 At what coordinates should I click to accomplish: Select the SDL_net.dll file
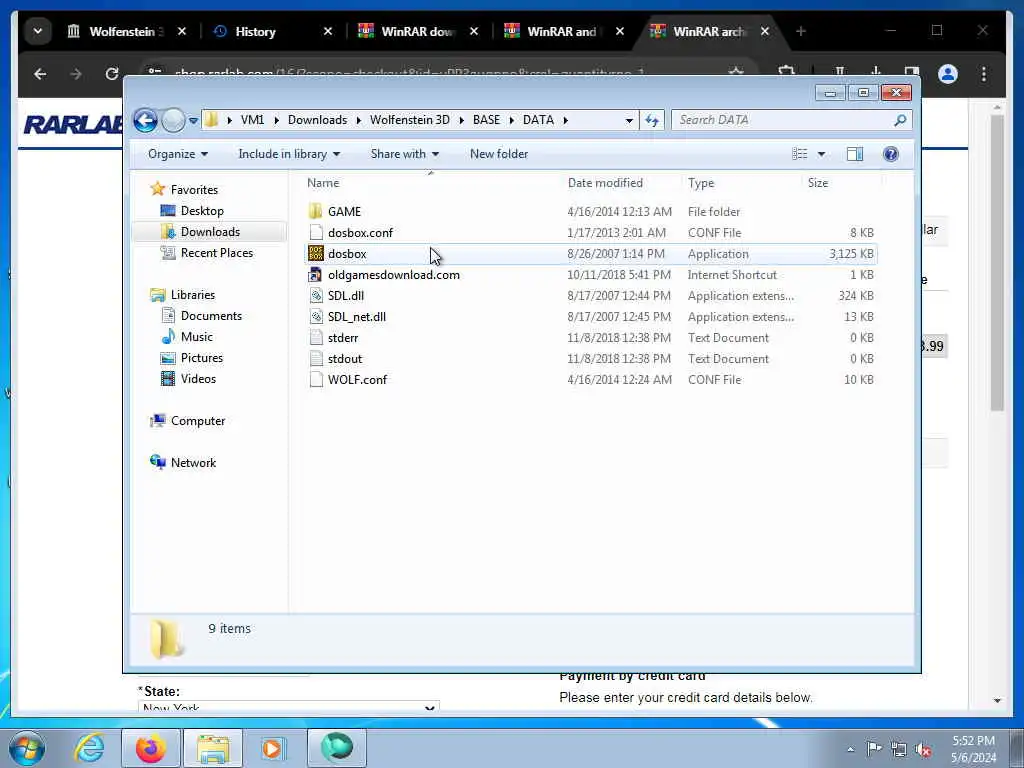tap(357, 317)
